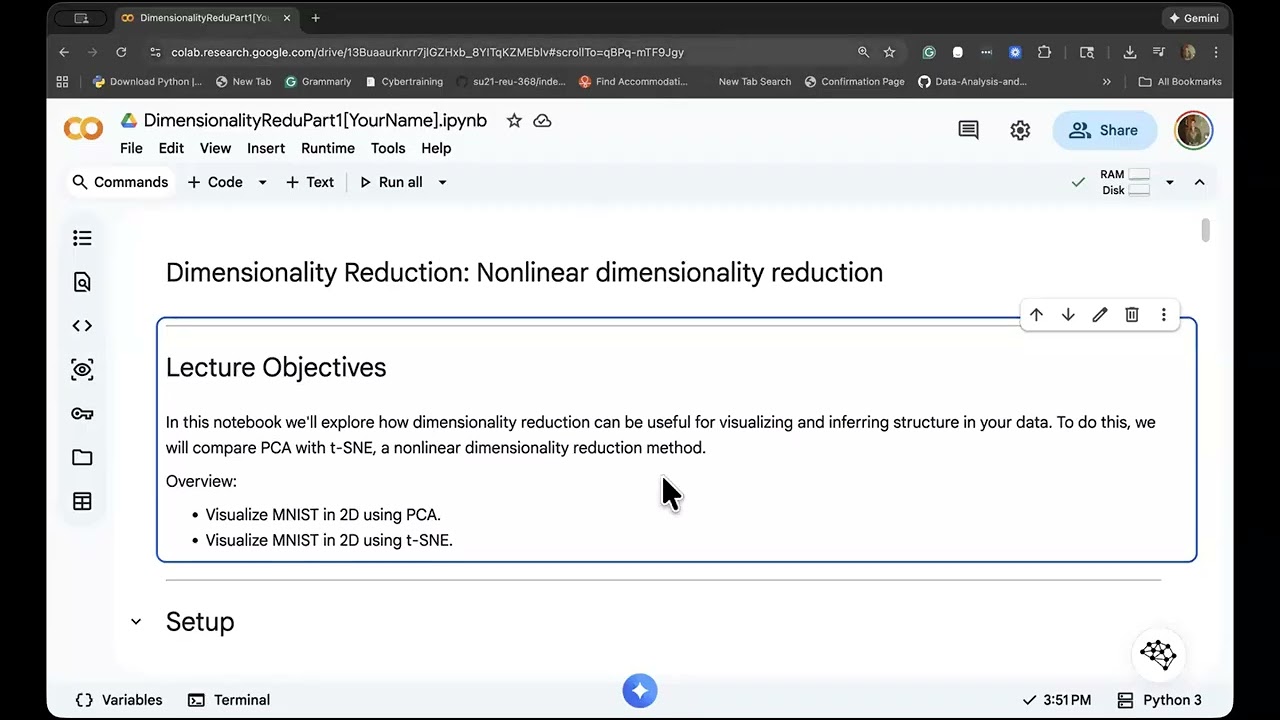The image size is (1280, 720).
Task: Collapse the header toolbar with chevron
Action: [1200, 182]
